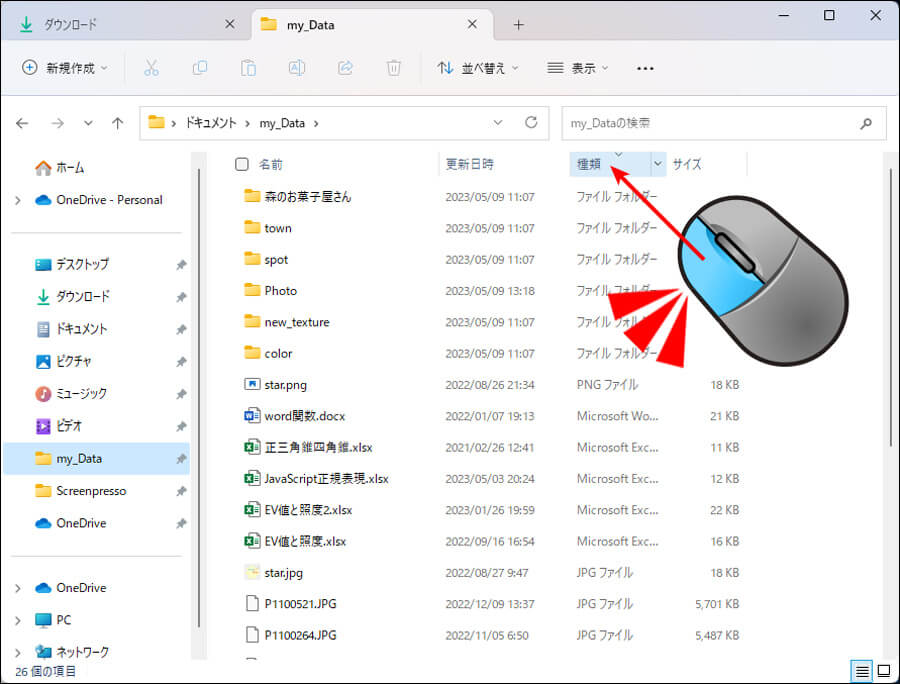Open the 種類 column filter dropdown arrow

[658, 164]
